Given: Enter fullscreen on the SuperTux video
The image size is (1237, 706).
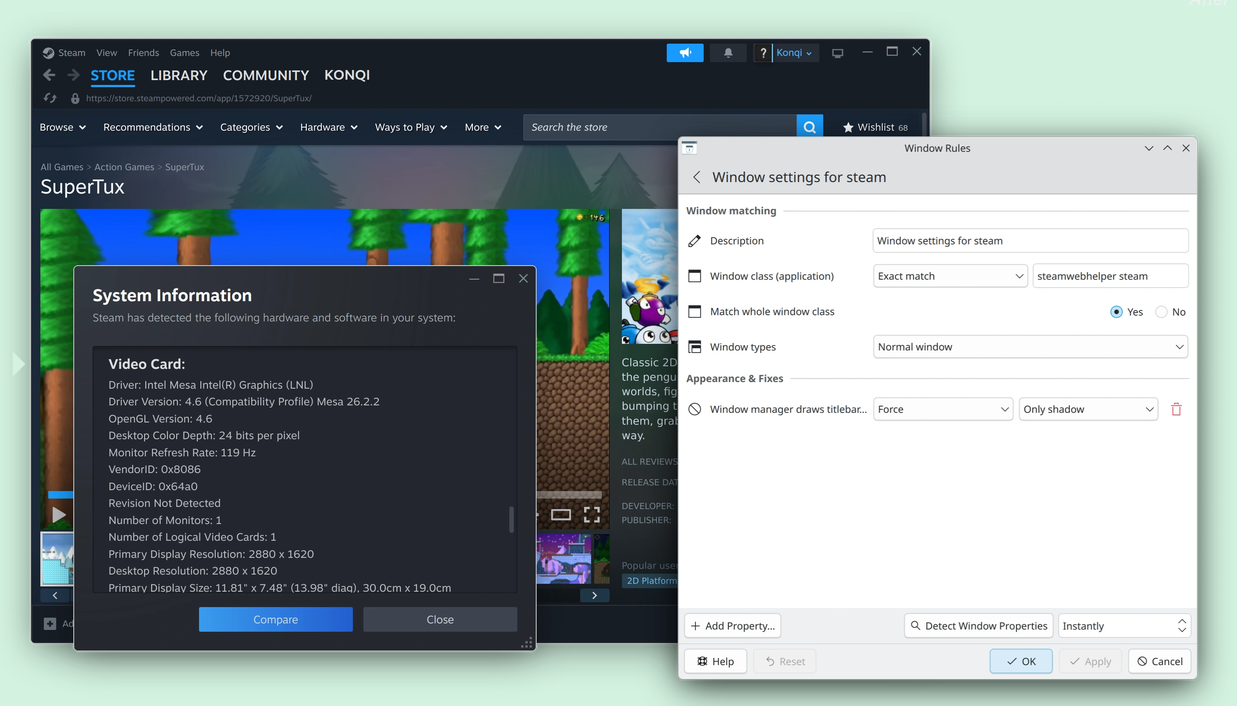Looking at the screenshot, I should pos(592,515).
